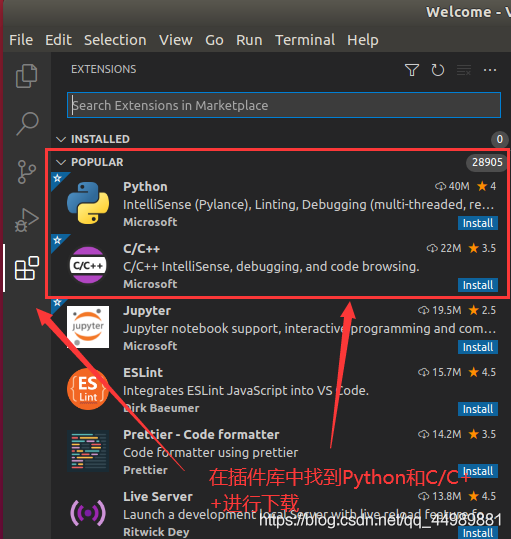Click the INSTALLED count badge 0
511x539 pixels.
[x=499, y=139]
